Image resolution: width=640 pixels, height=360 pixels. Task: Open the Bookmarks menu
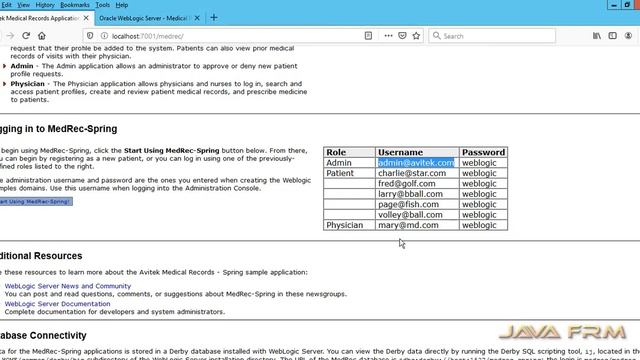pos(75,5)
